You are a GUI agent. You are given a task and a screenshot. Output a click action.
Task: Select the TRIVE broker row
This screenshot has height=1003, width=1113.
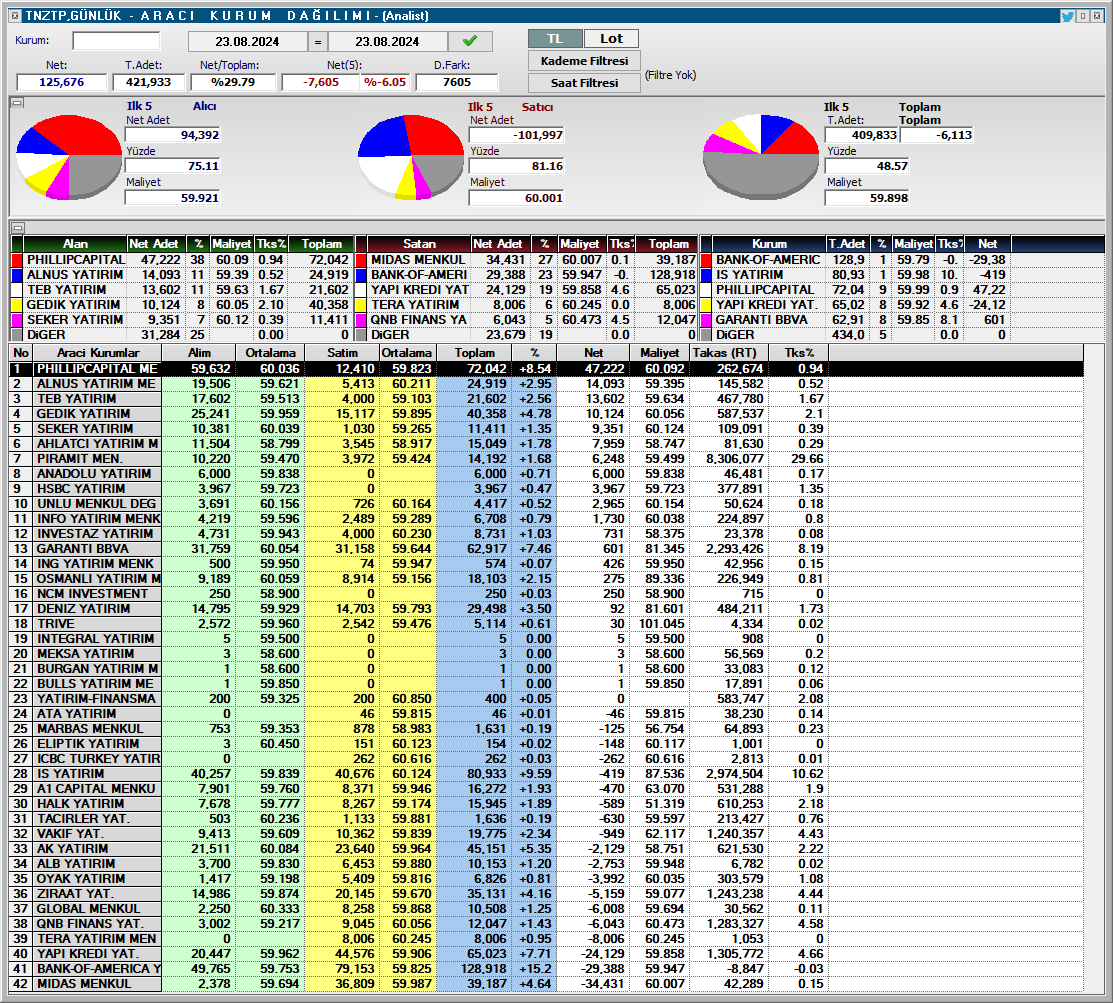547,624
